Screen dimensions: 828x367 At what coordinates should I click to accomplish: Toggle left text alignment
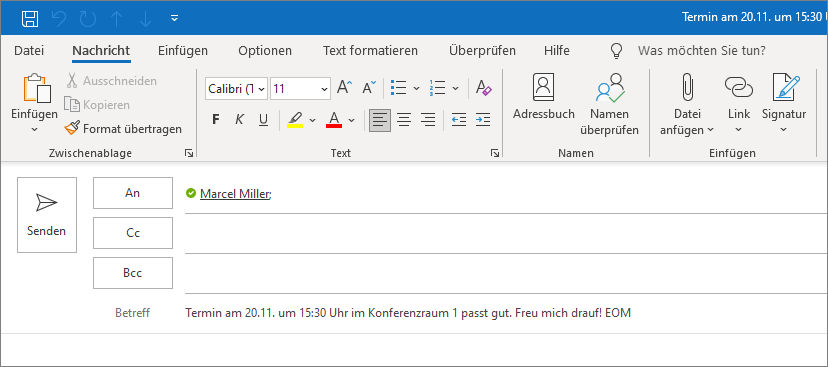tap(380, 120)
